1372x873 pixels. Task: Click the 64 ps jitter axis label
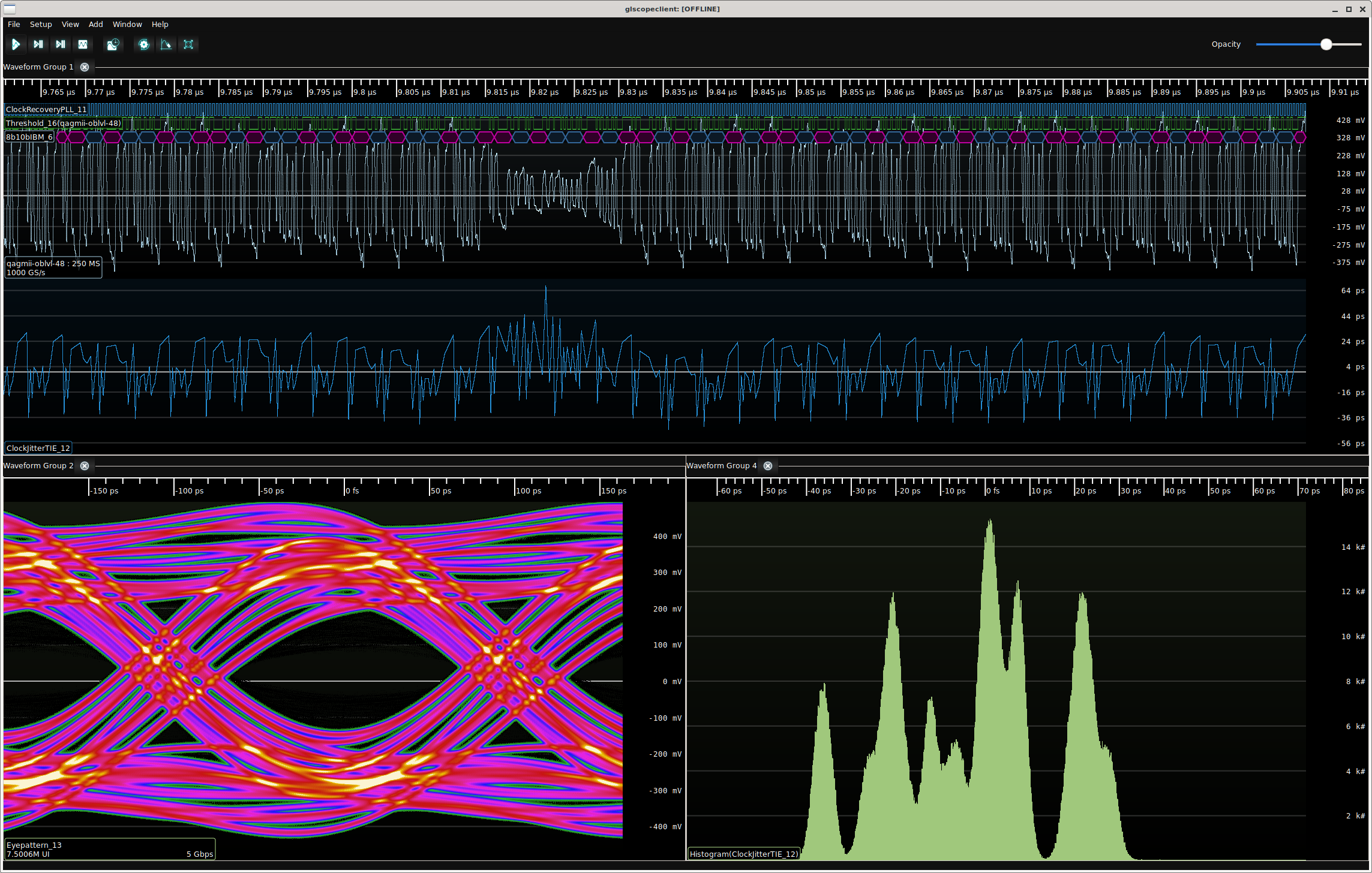[1353, 291]
